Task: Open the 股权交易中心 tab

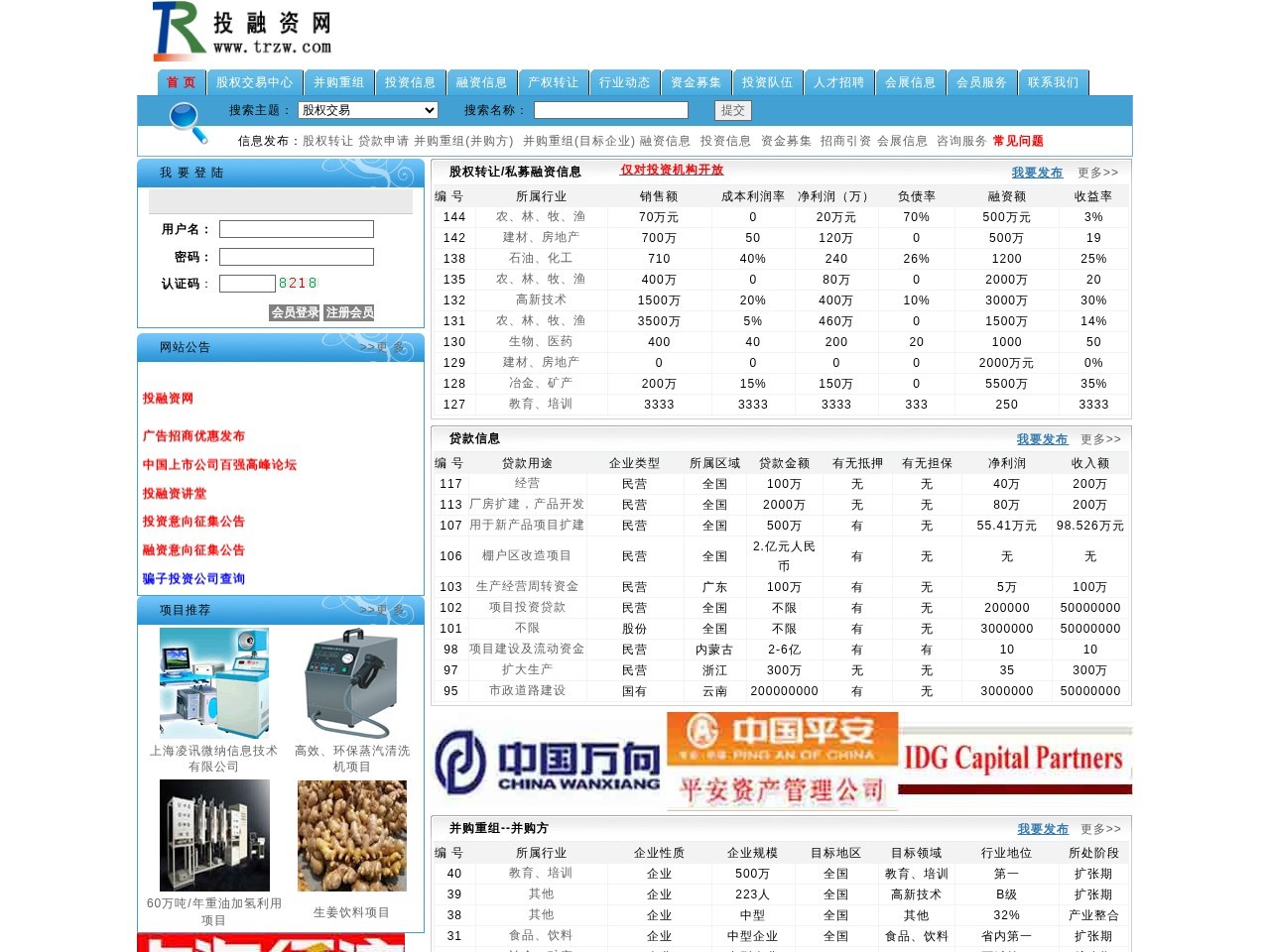Action: coord(254,82)
